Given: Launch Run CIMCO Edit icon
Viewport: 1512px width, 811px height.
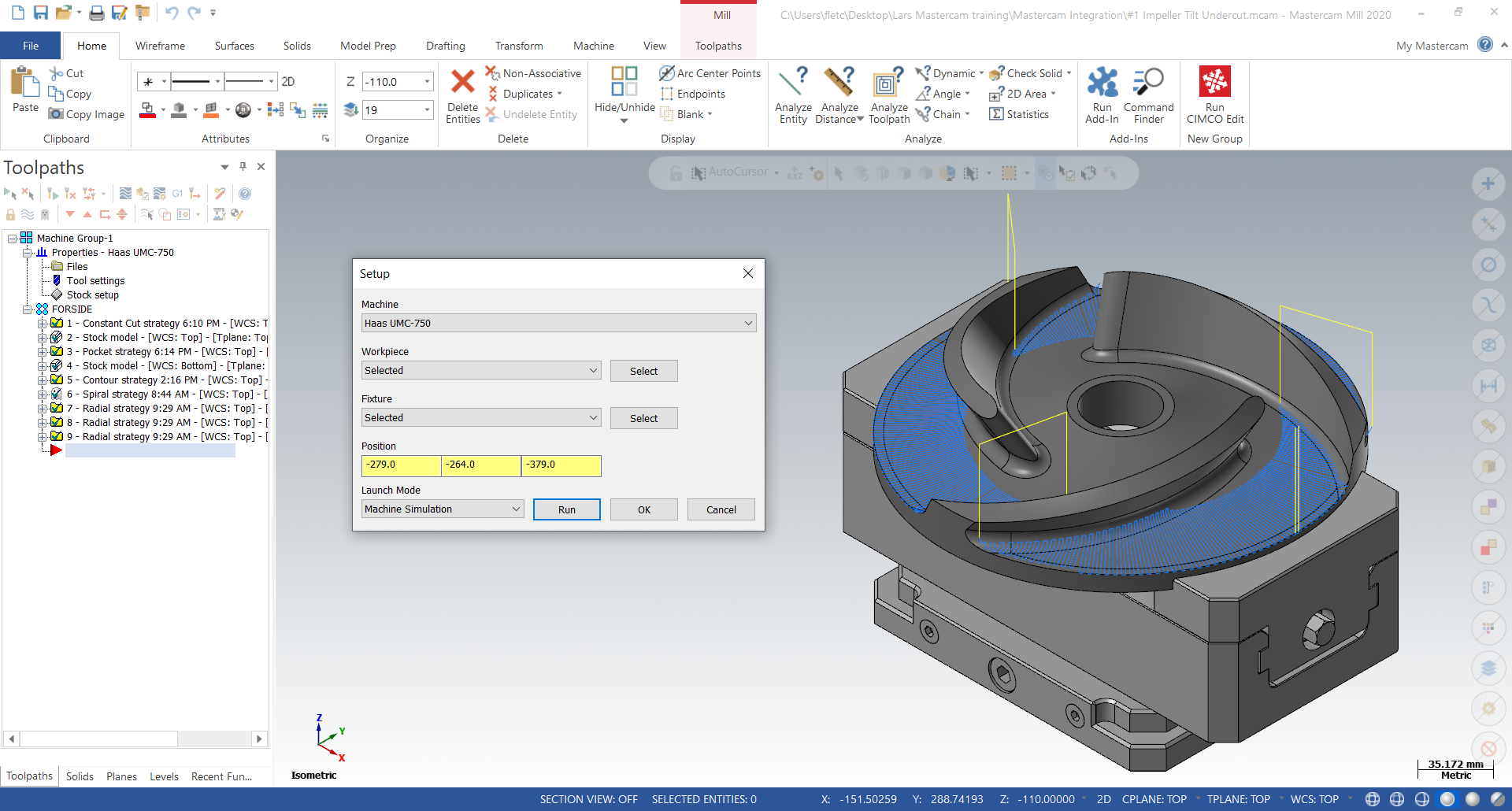Looking at the screenshot, I should [x=1214, y=82].
